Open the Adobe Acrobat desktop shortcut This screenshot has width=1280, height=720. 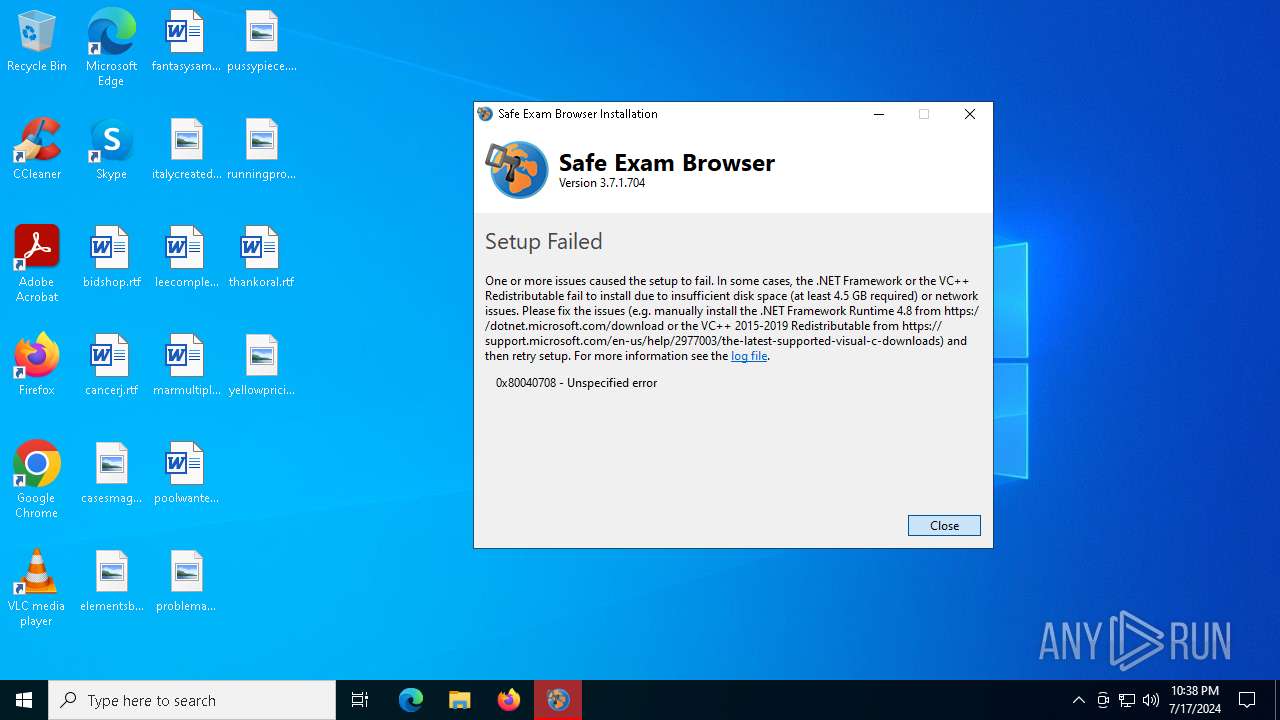pyautogui.click(x=37, y=264)
